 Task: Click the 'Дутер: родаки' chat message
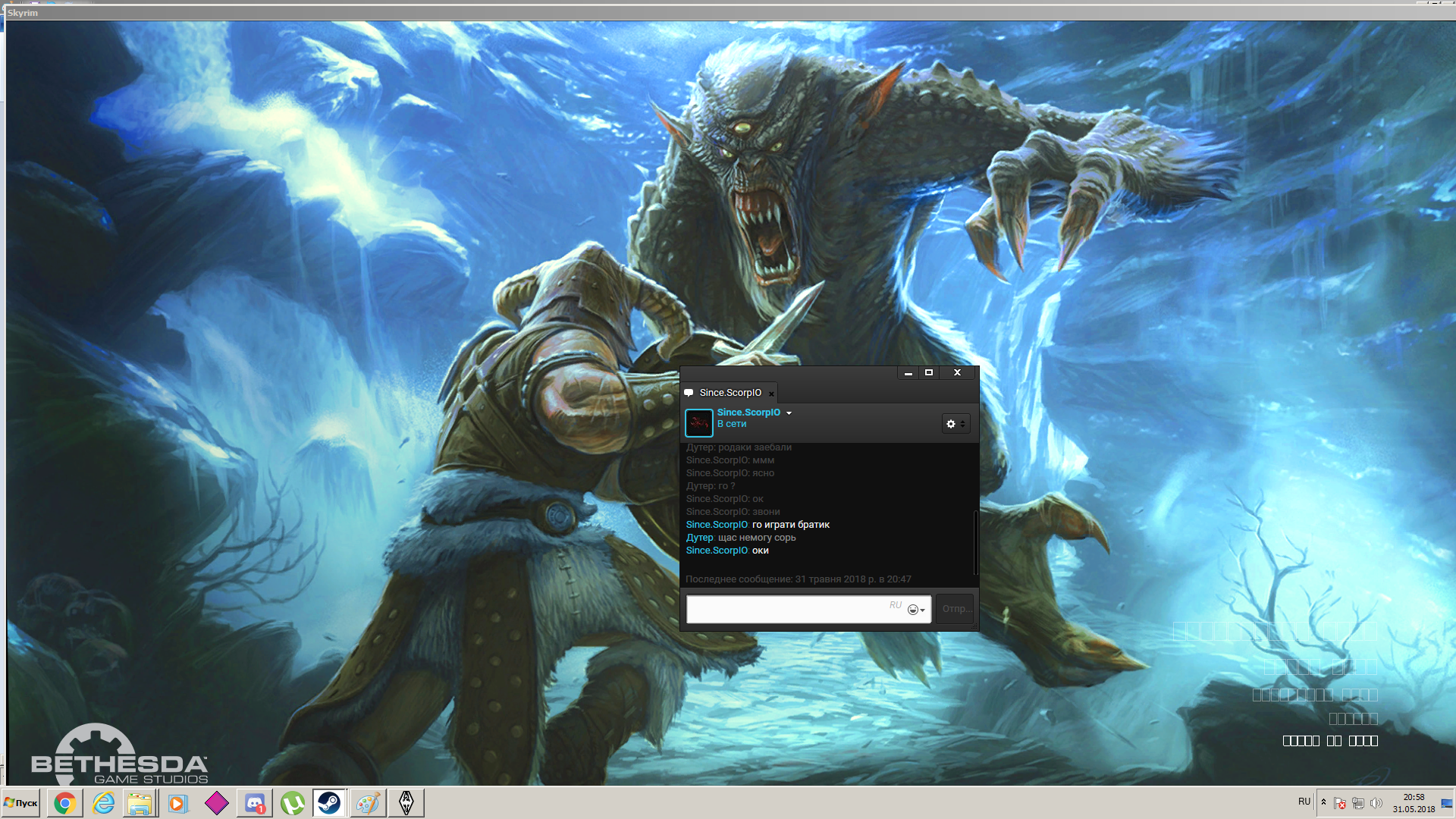[x=739, y=447]
